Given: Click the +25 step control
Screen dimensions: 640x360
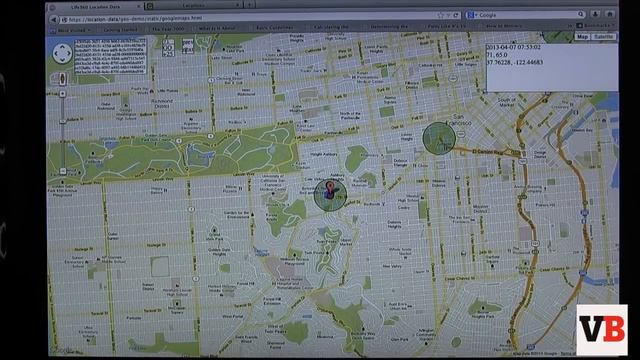Looking at the screenshot, I should click(x=168, y=53).
